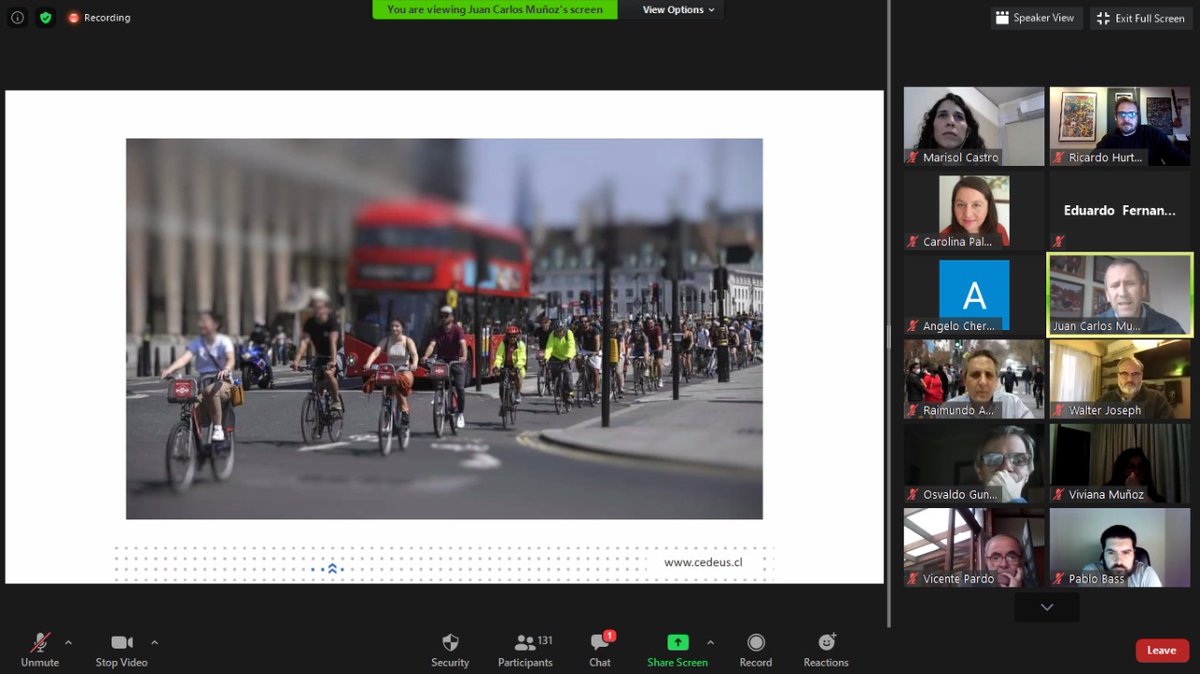The height and width of the screenshot is (674, 1200).
Task: Select Osvaldo Gun's video tile
Action: click(974, 463)
